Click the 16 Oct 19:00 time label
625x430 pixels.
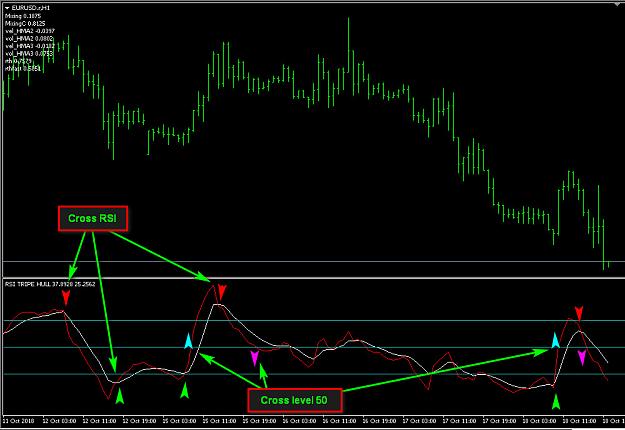point(379,421)
